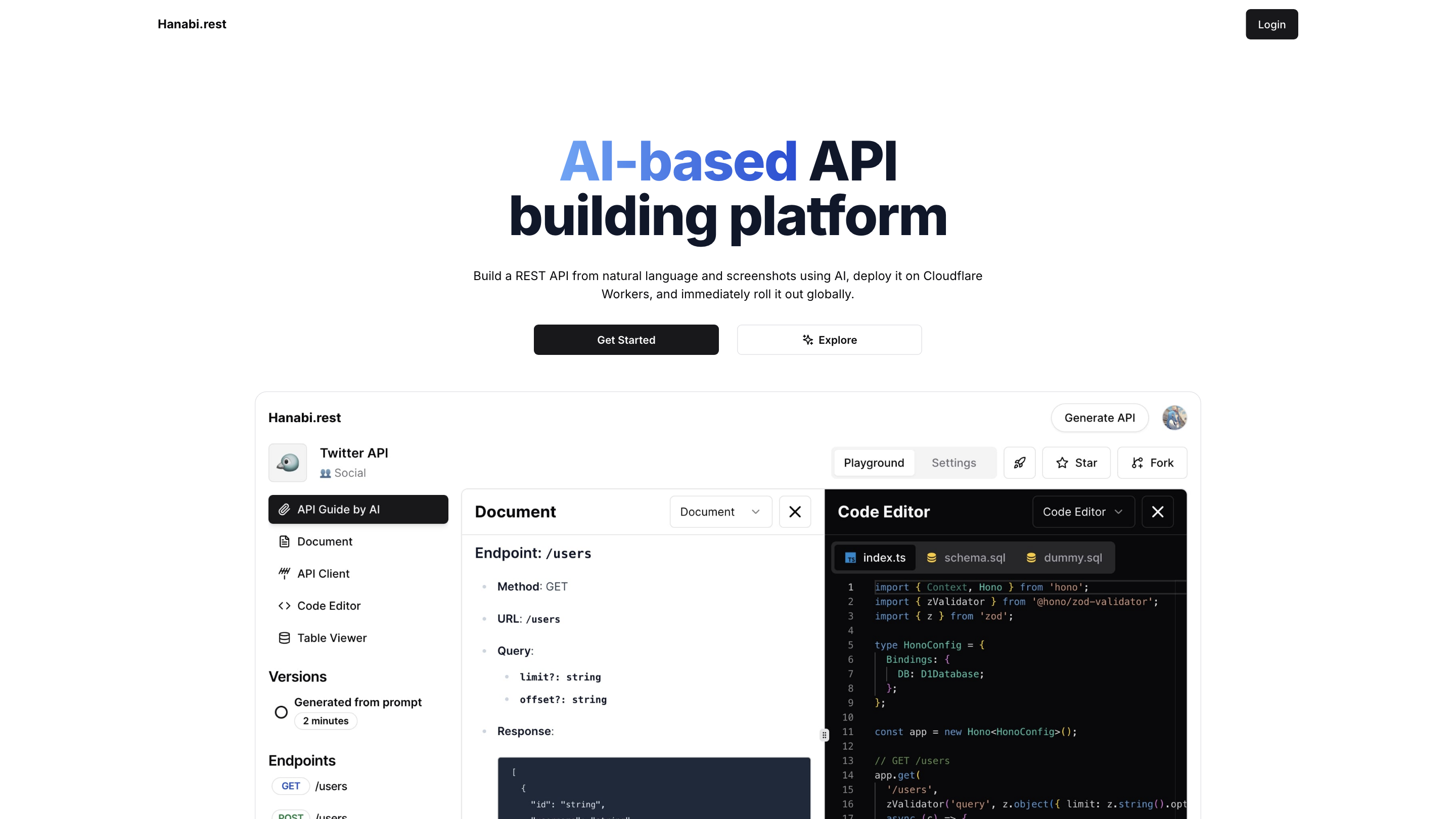This screenshot has height=819, width=1456.
Task: Click the Get Started button
Action: pos(626,340)
